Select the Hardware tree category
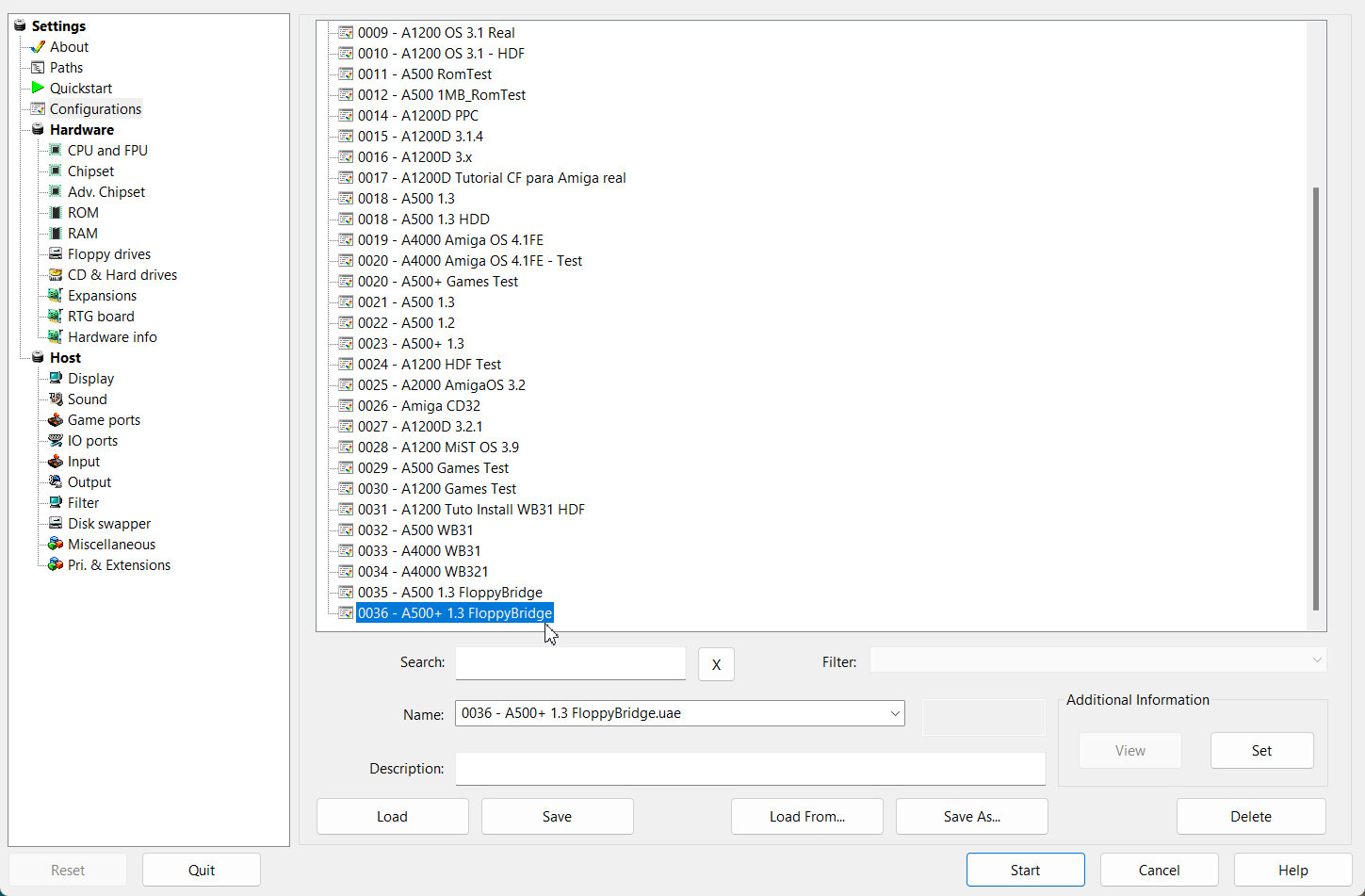The image size is (1365, 896). [x=82, y=130]
